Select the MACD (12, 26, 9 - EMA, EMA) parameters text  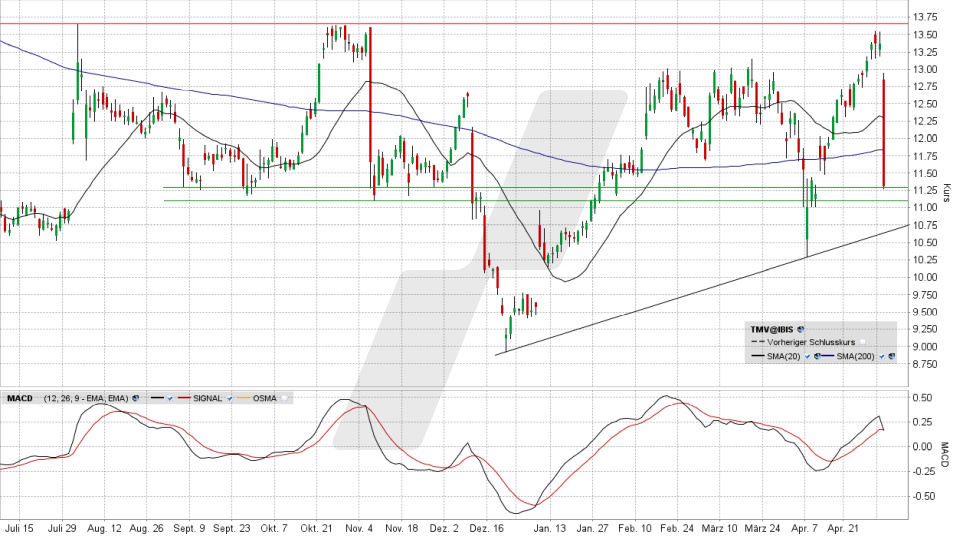86,397
